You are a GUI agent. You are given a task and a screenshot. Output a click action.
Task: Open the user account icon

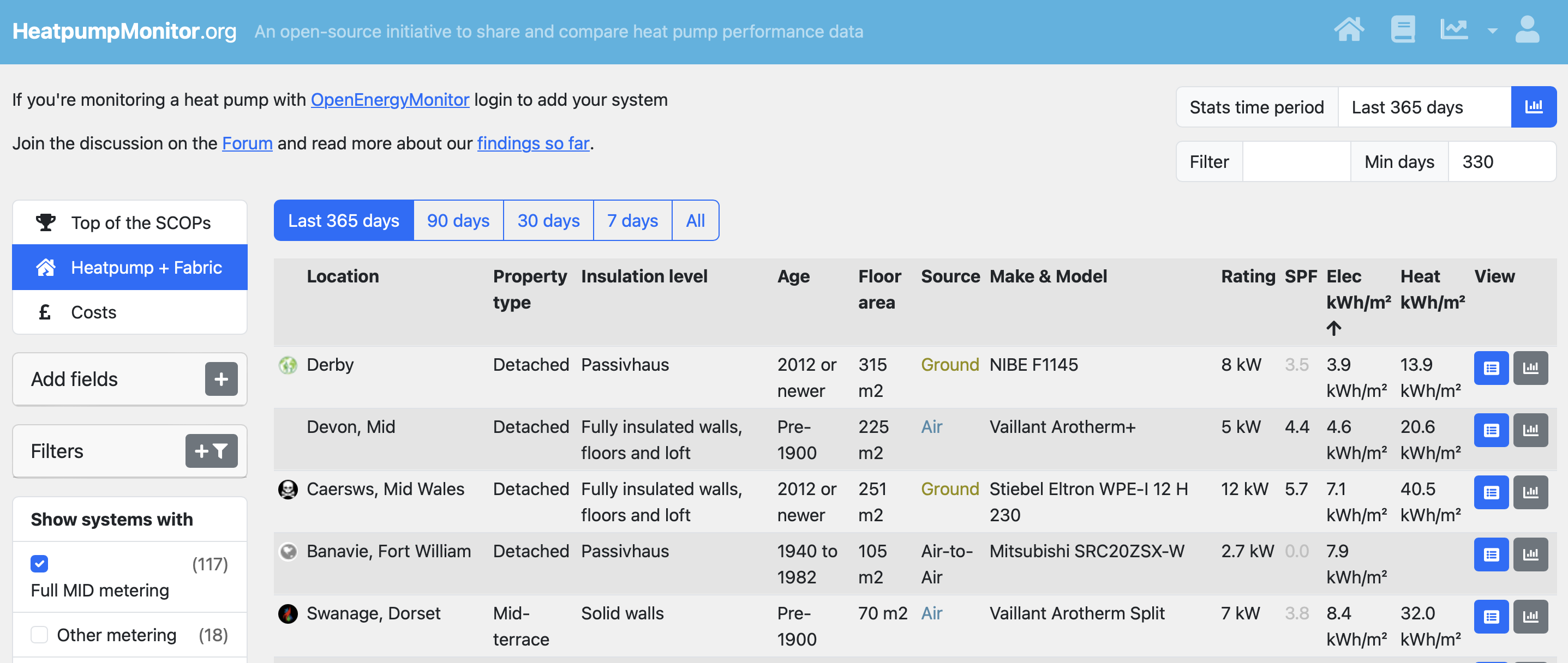(x=1527, y=29)
